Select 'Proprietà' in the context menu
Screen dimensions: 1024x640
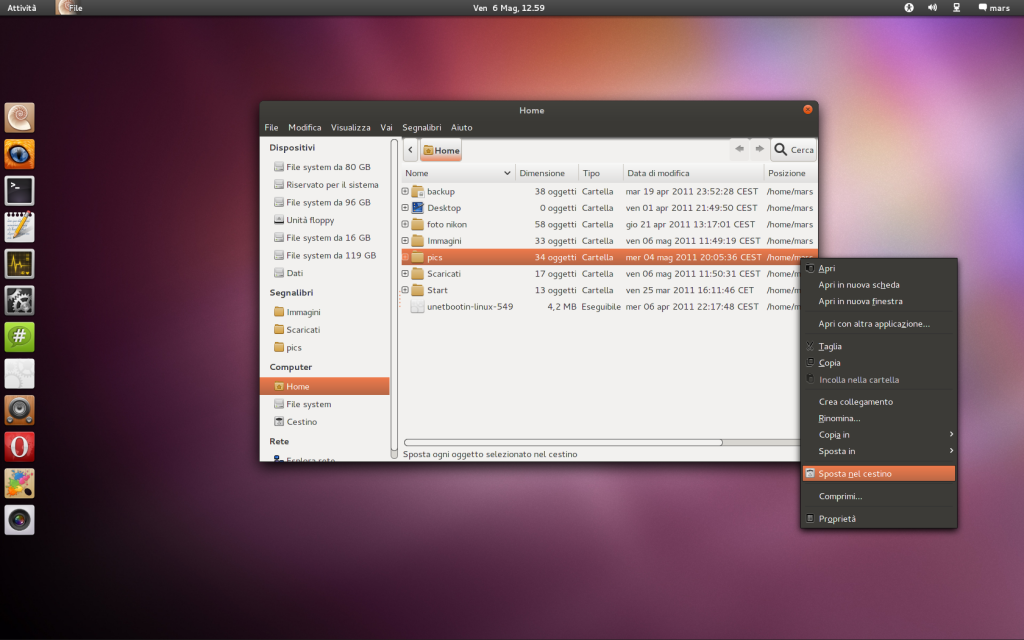click(x=837, y=519)
